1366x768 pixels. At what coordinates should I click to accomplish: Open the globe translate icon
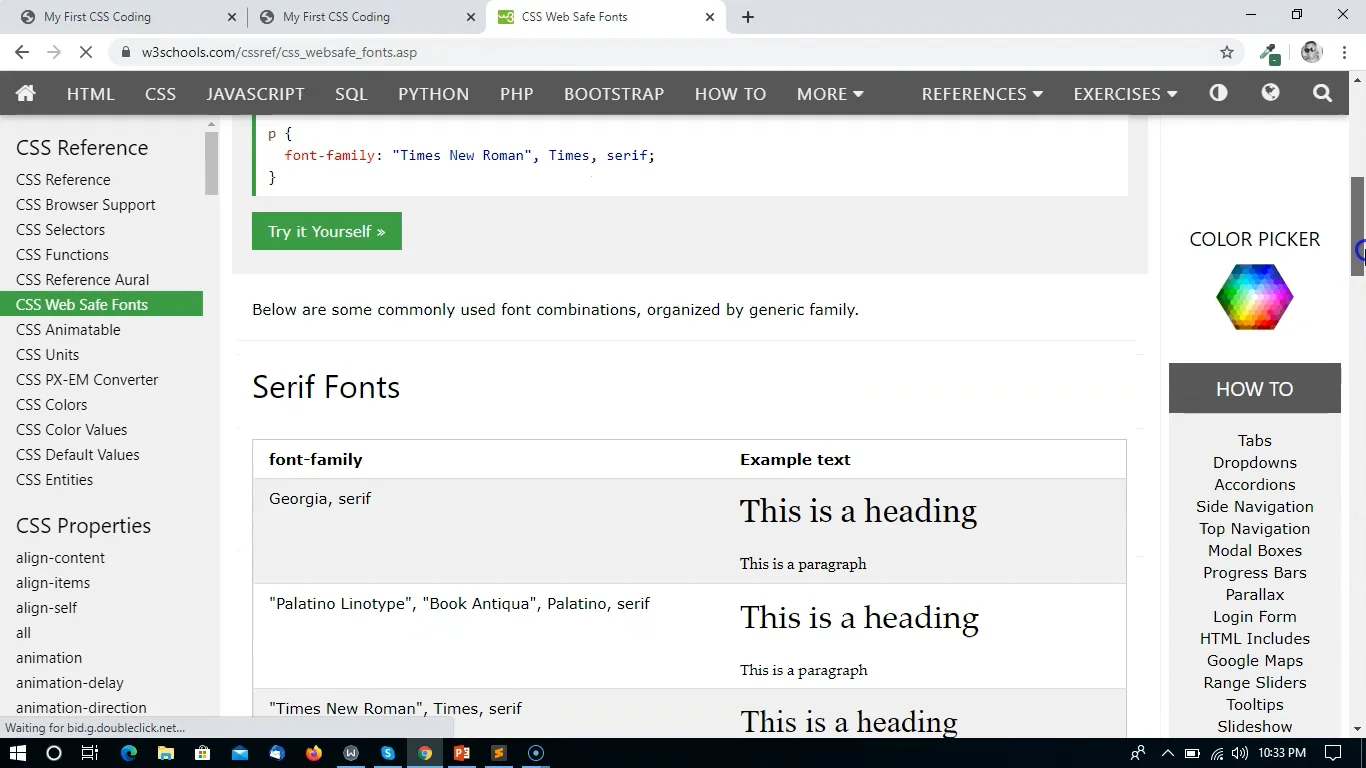click(x=1270, y=93)
